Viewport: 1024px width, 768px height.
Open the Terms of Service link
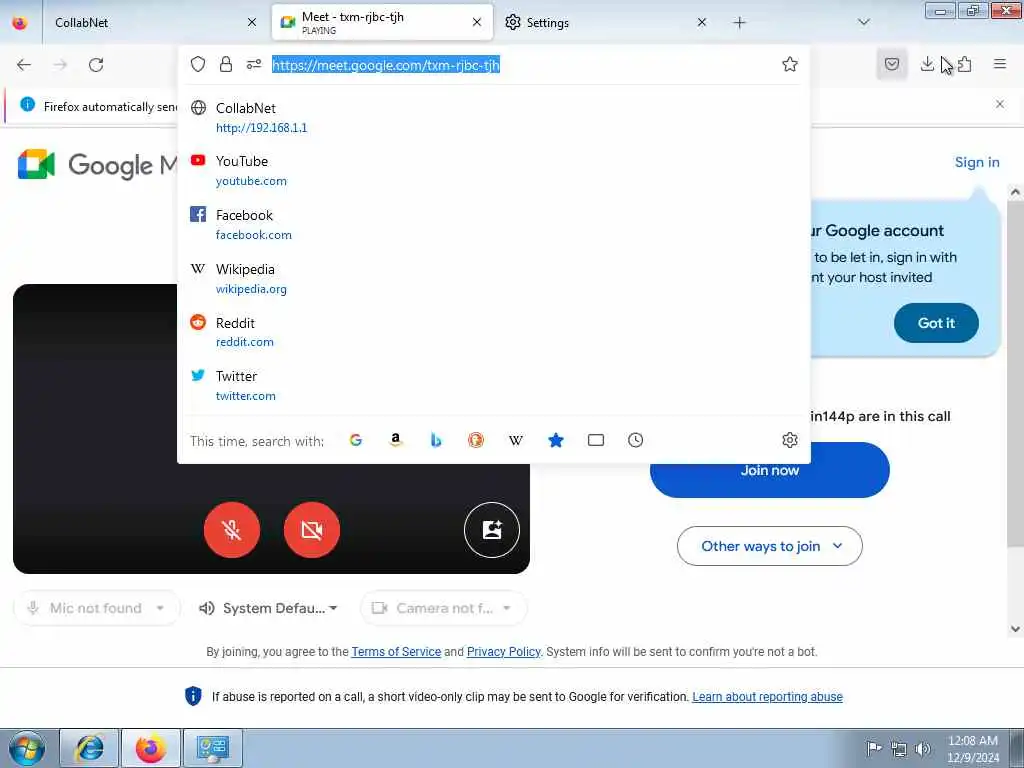(x=396, y=652)
